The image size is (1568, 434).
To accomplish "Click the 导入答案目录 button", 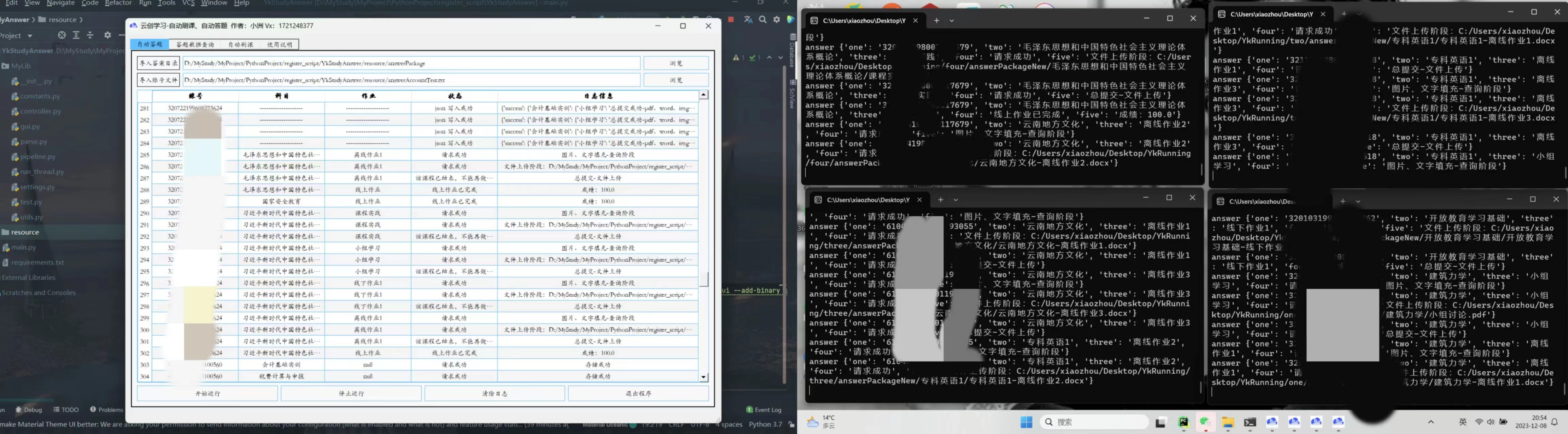I will (x=158, y=63).
